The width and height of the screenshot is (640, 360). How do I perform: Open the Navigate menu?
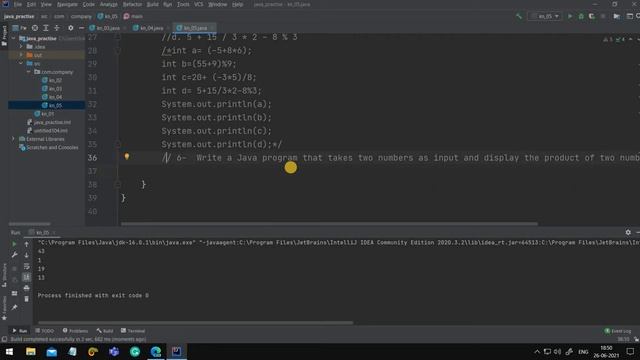click(x=67, y=4)
